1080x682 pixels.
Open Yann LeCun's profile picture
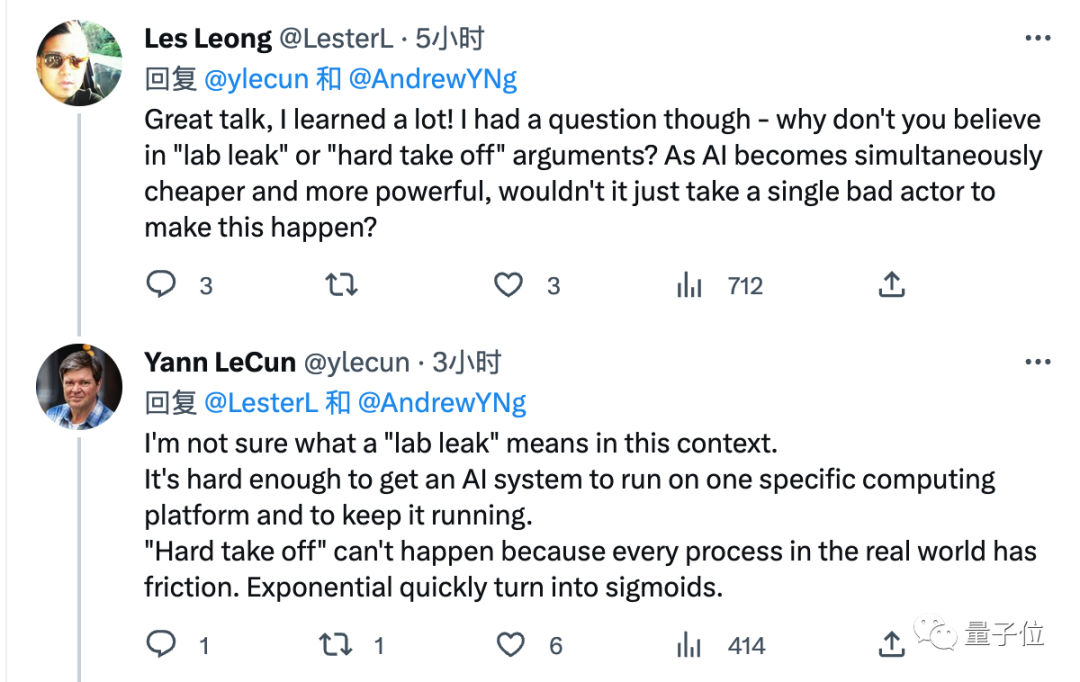[79, 386]
